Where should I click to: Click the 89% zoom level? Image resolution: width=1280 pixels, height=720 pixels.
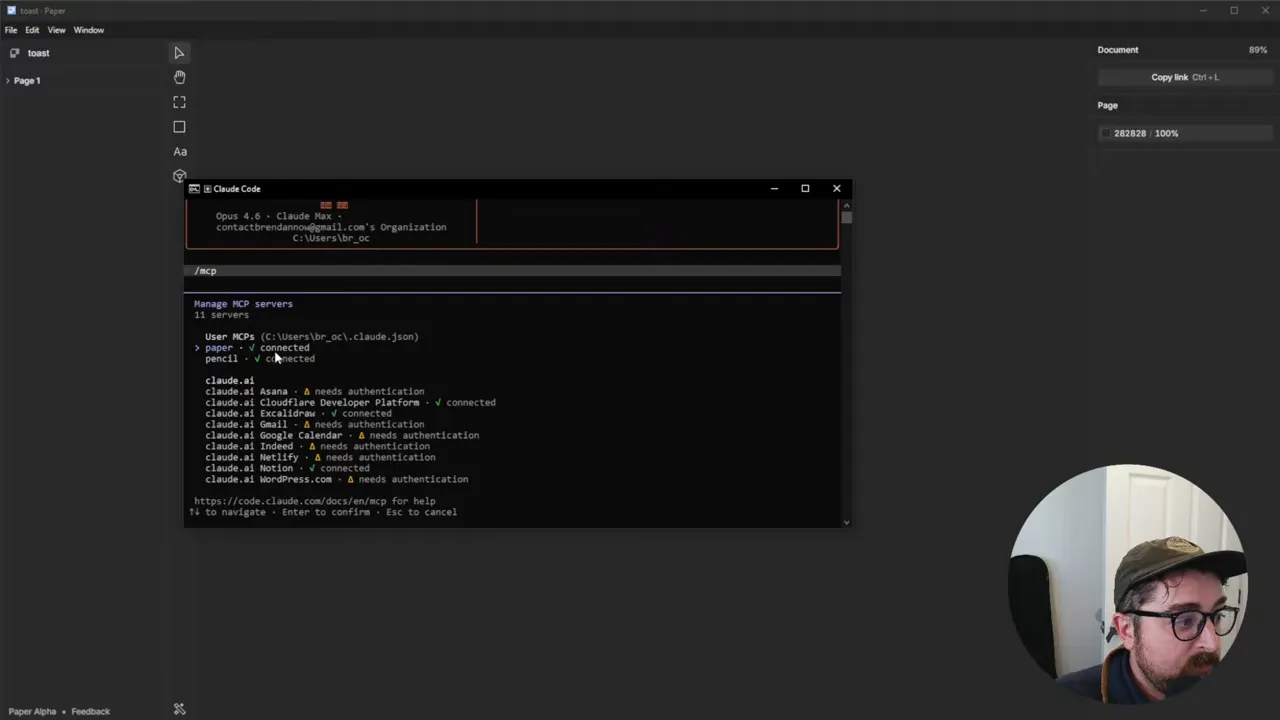pyautogui.click(x=1257, y=50)
